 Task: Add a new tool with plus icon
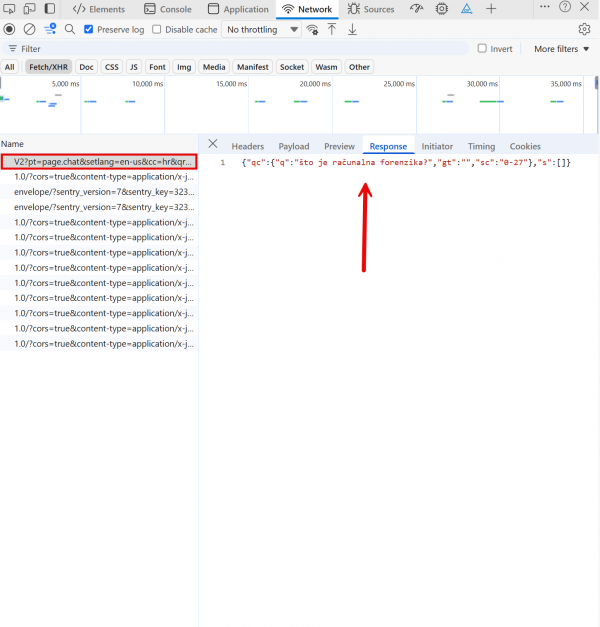(x=491, y=9)
